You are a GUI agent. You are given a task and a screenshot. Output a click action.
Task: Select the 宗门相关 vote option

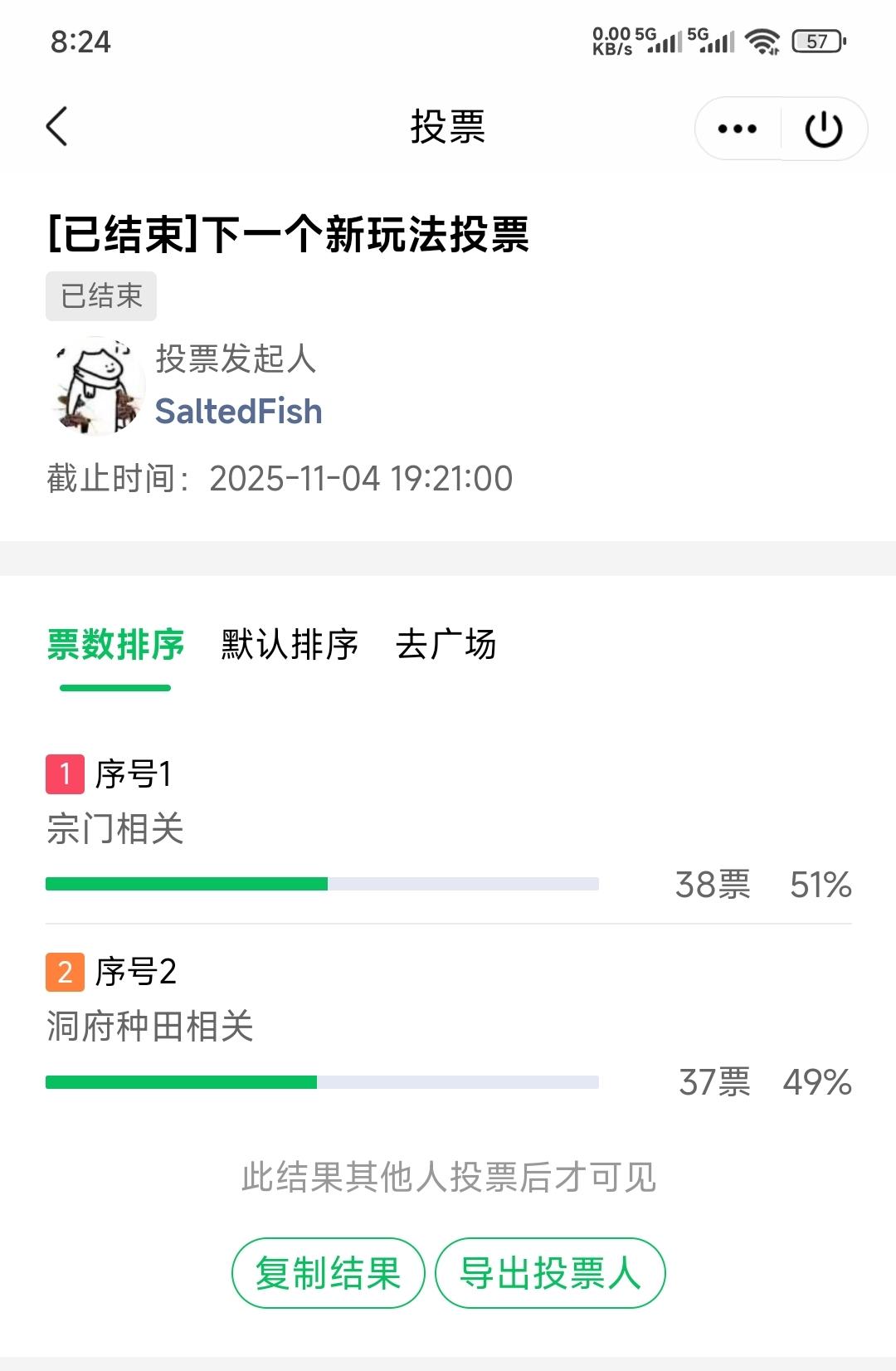[115, 829]
